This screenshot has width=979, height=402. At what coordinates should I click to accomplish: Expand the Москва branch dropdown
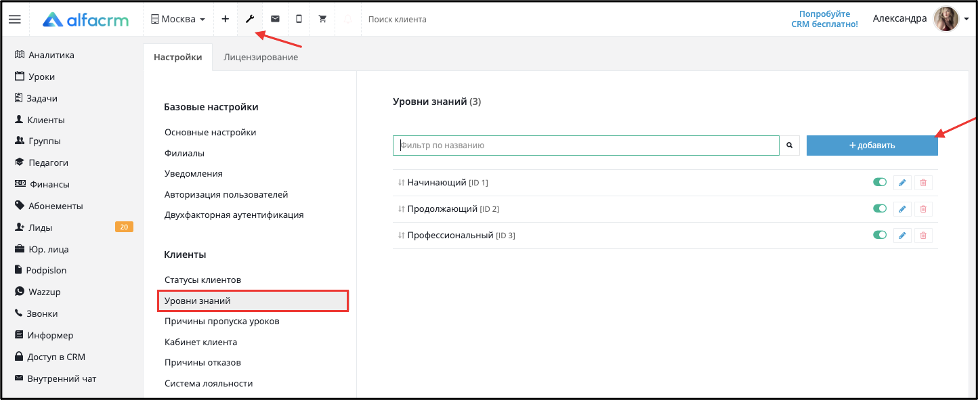pos(178,19)
